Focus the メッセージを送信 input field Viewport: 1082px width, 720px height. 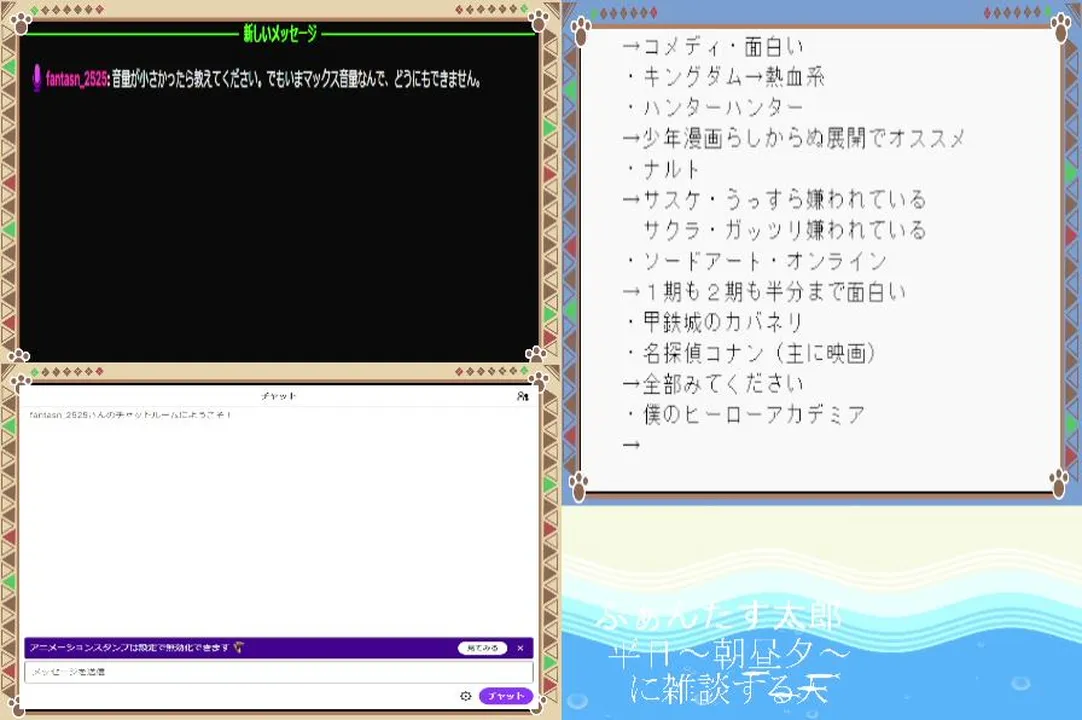[279, 672]
